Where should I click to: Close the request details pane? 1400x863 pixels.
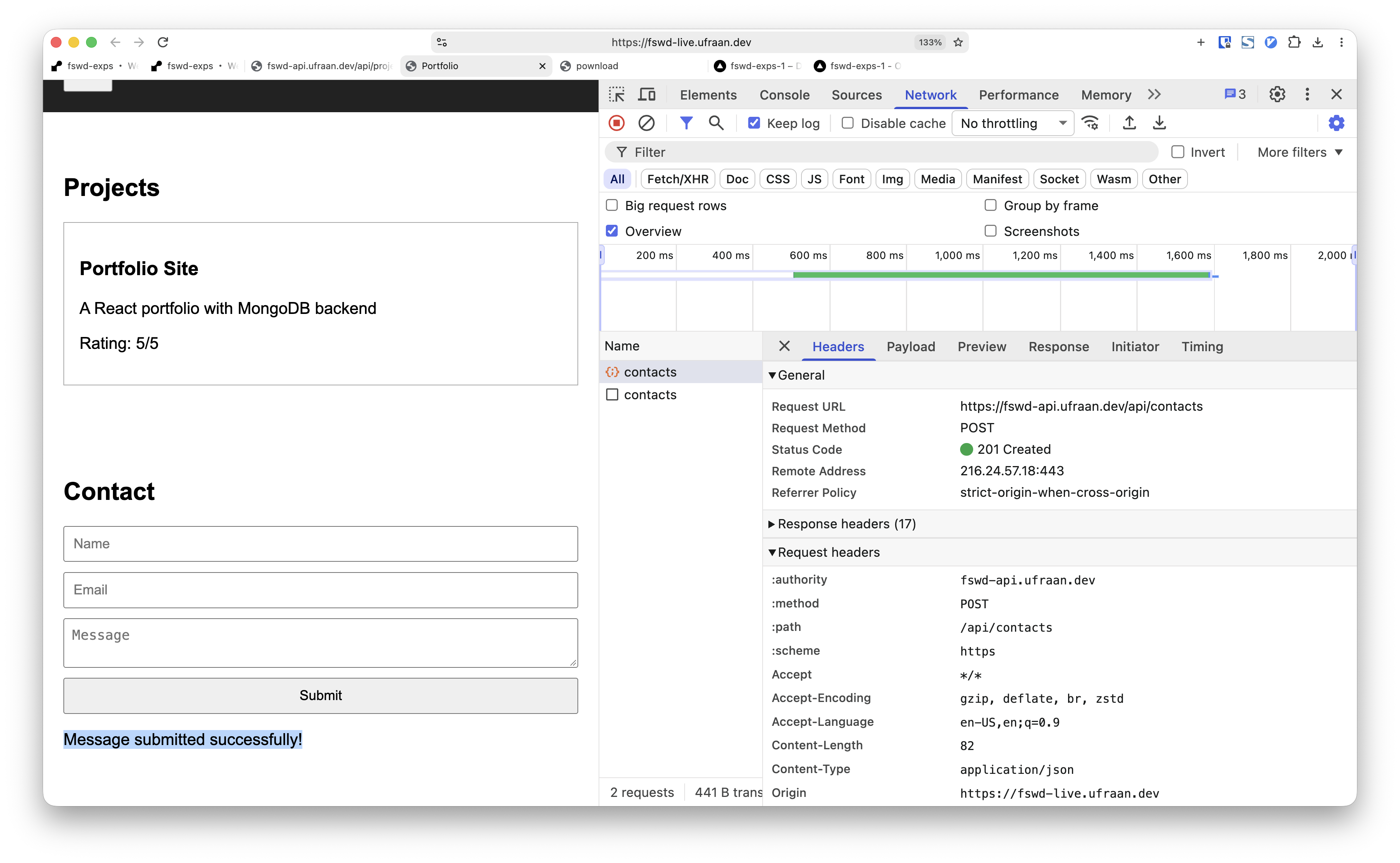784,347
